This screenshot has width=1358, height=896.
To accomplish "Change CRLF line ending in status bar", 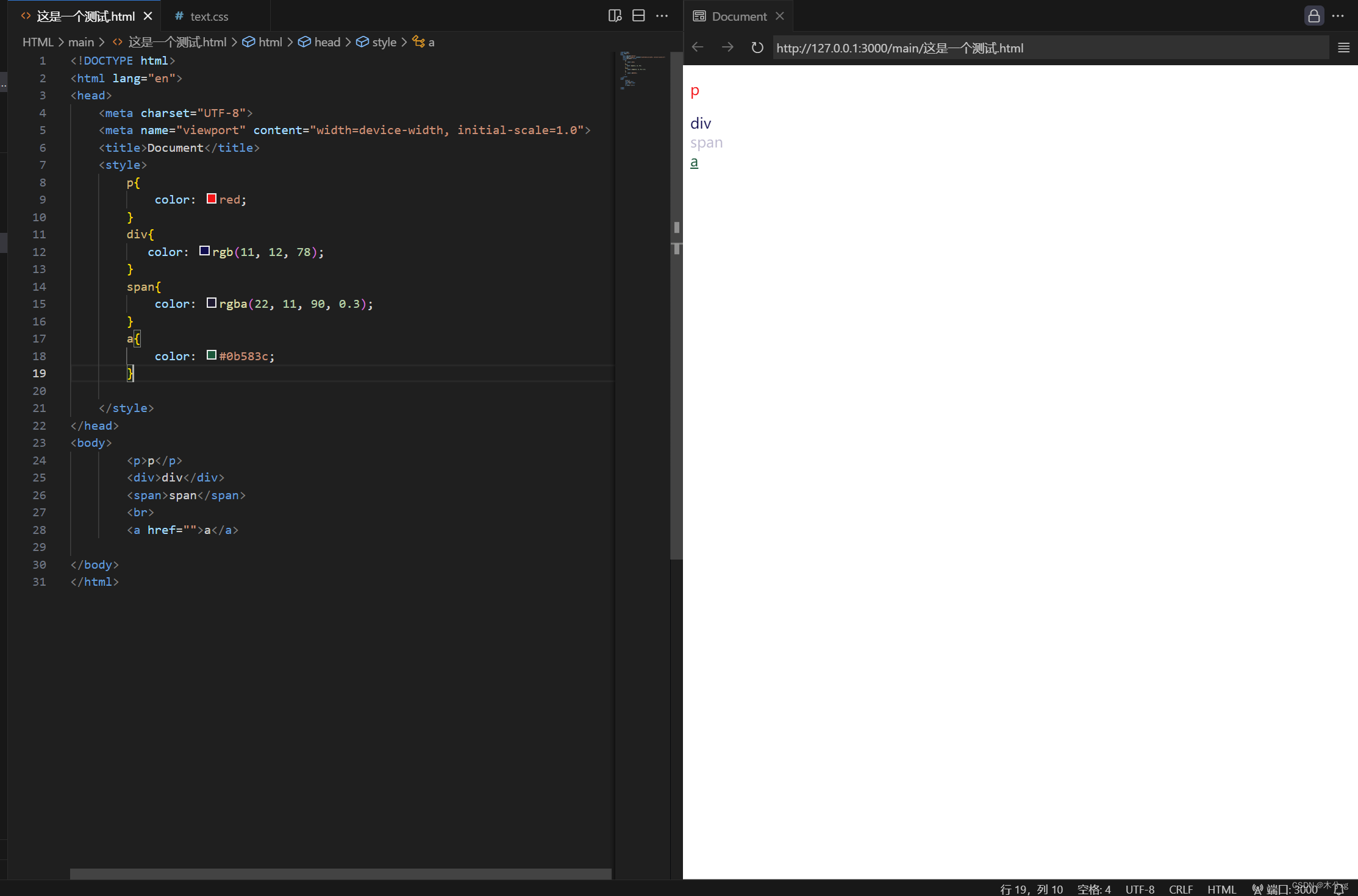I will point(1181,889).
